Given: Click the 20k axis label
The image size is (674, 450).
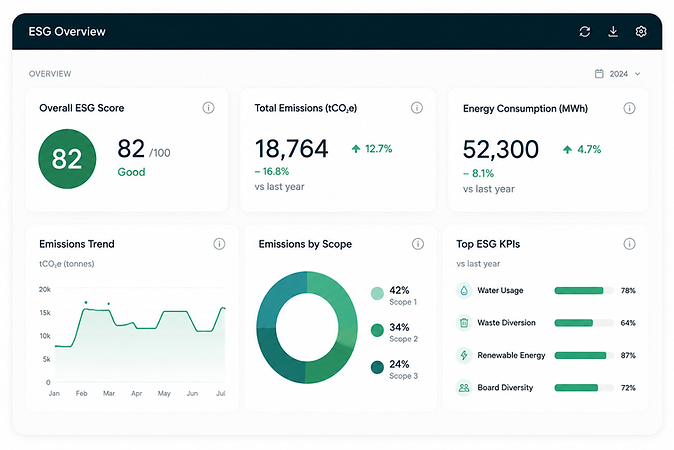Looking at the screenshot, I should [x=45, y=289].
